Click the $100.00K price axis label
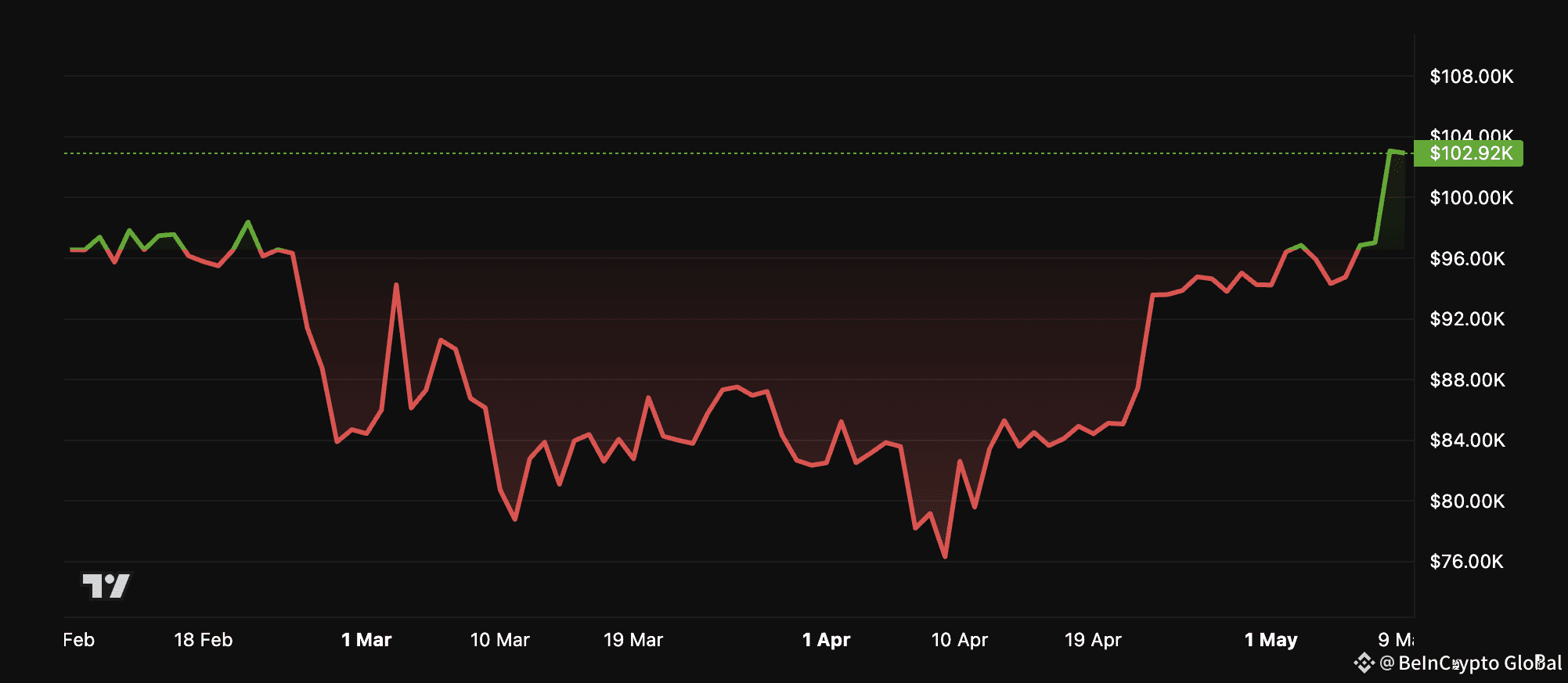The width and height of the screenshot is (1568, 683). pyautogui.click(x=1471, y=198)
